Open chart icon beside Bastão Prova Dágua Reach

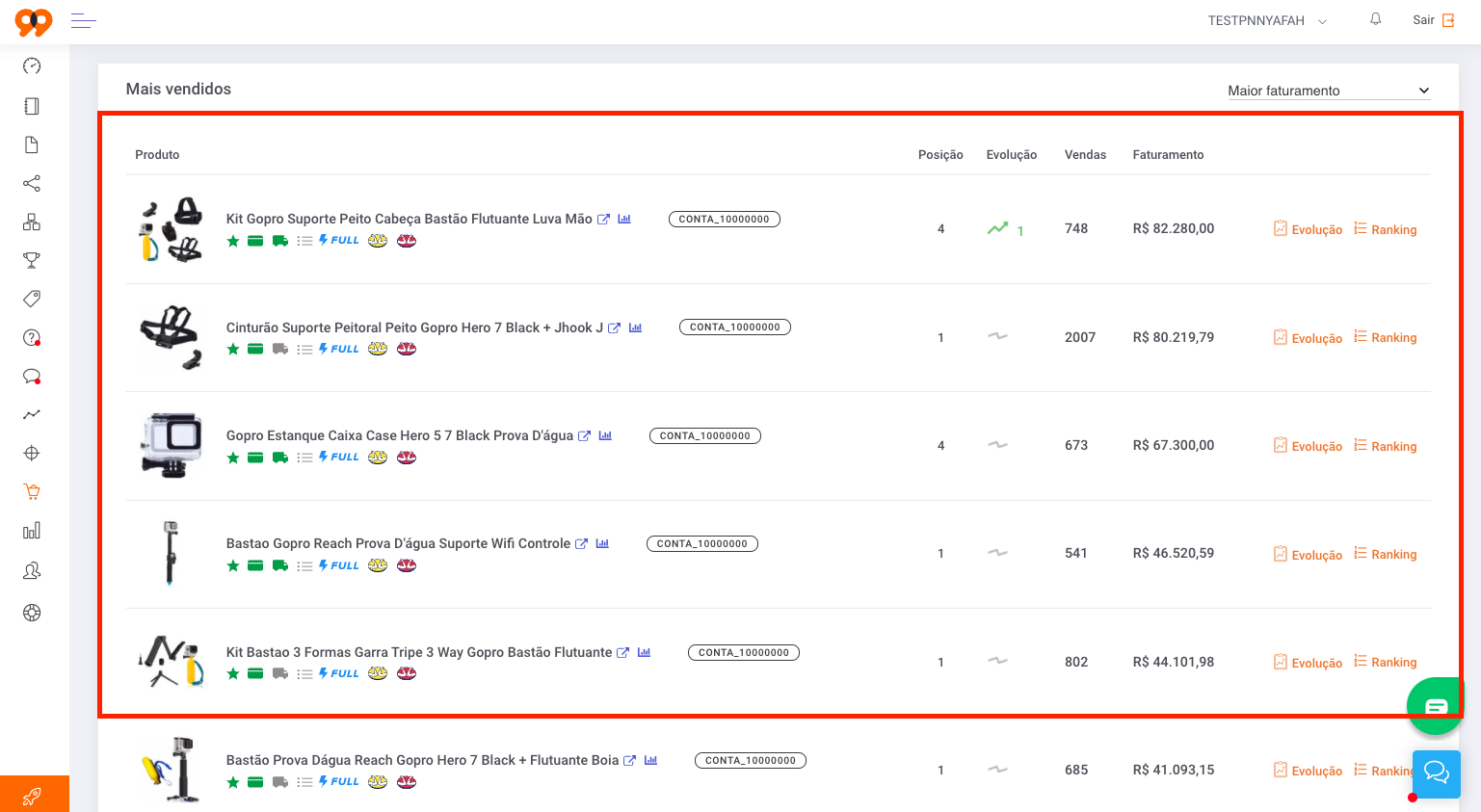650,760
